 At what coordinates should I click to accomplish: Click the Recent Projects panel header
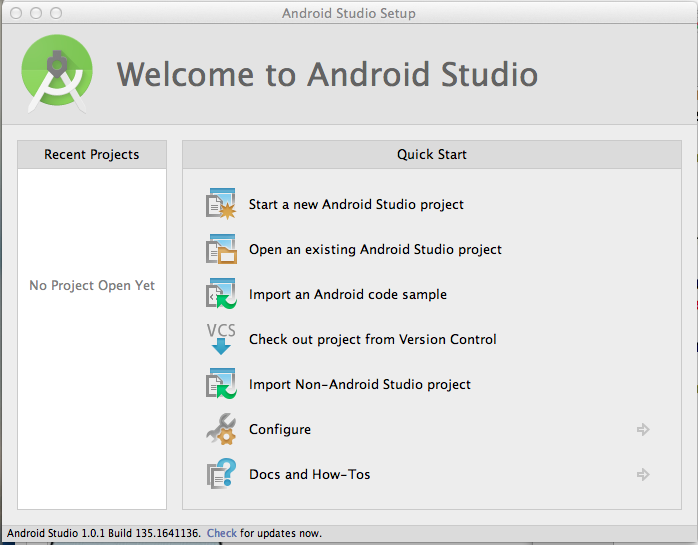[92, 155]
